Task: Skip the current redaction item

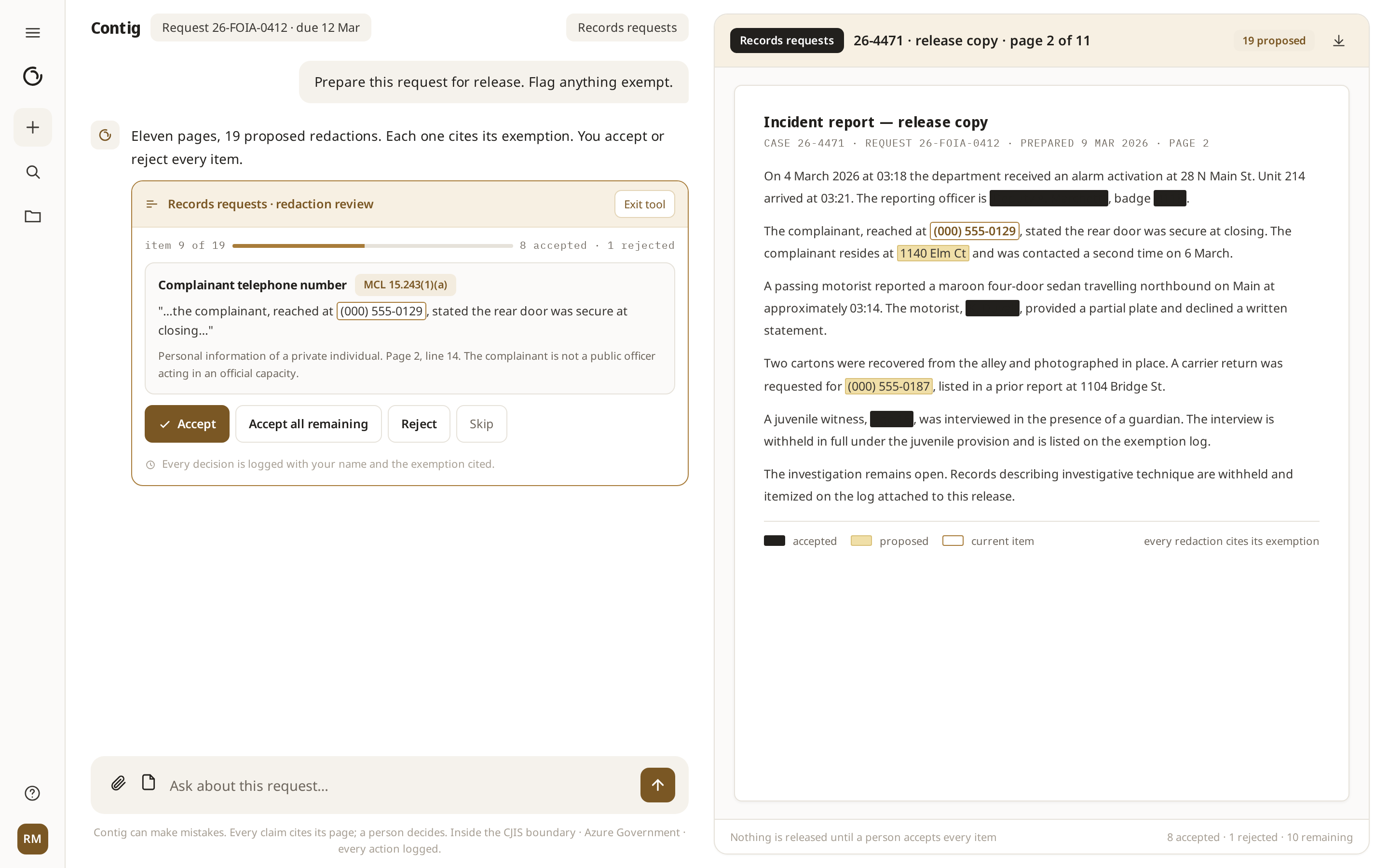Action: click(481, 424)
